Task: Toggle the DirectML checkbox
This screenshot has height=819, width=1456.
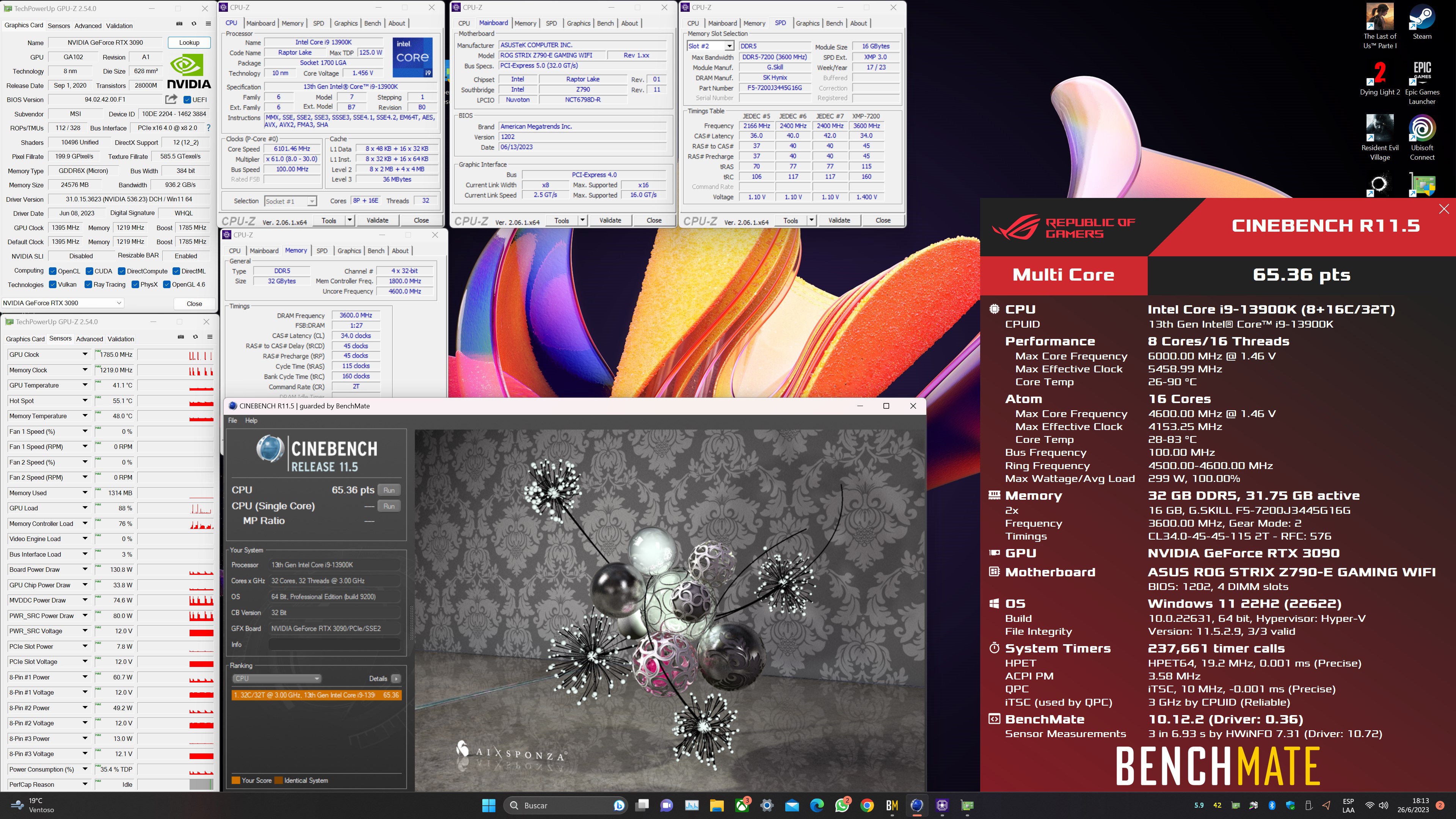Action: click(x=176, y=271)
